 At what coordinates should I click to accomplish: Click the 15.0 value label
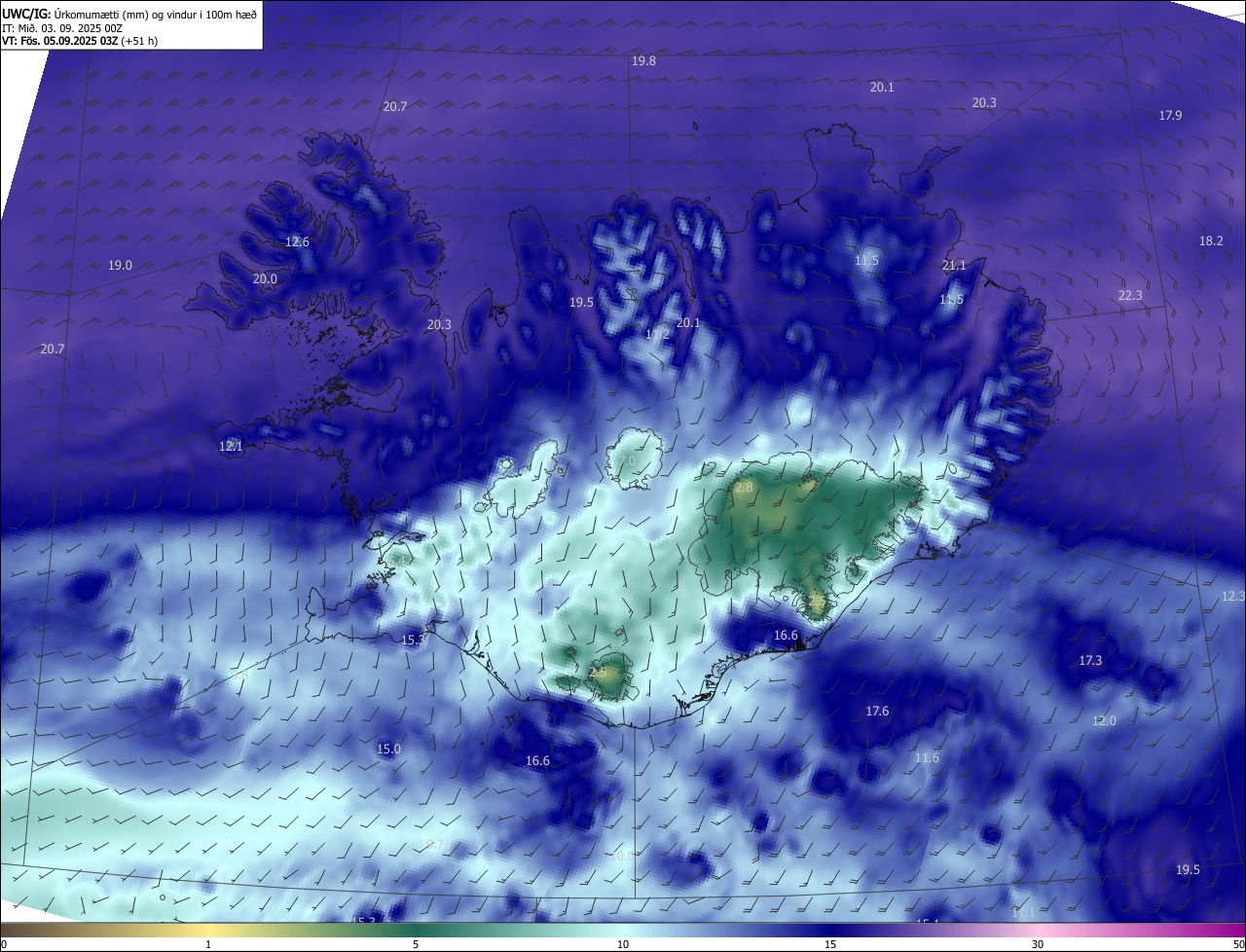coord(388,749)
